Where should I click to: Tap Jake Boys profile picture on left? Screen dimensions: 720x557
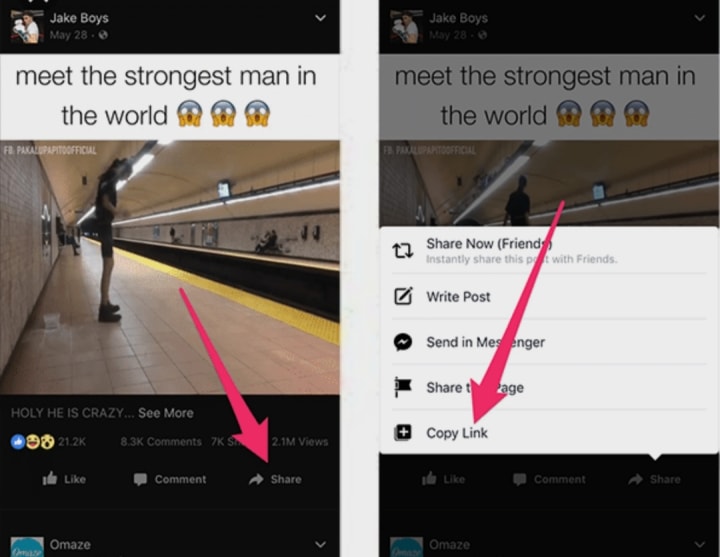click(26, 27)
